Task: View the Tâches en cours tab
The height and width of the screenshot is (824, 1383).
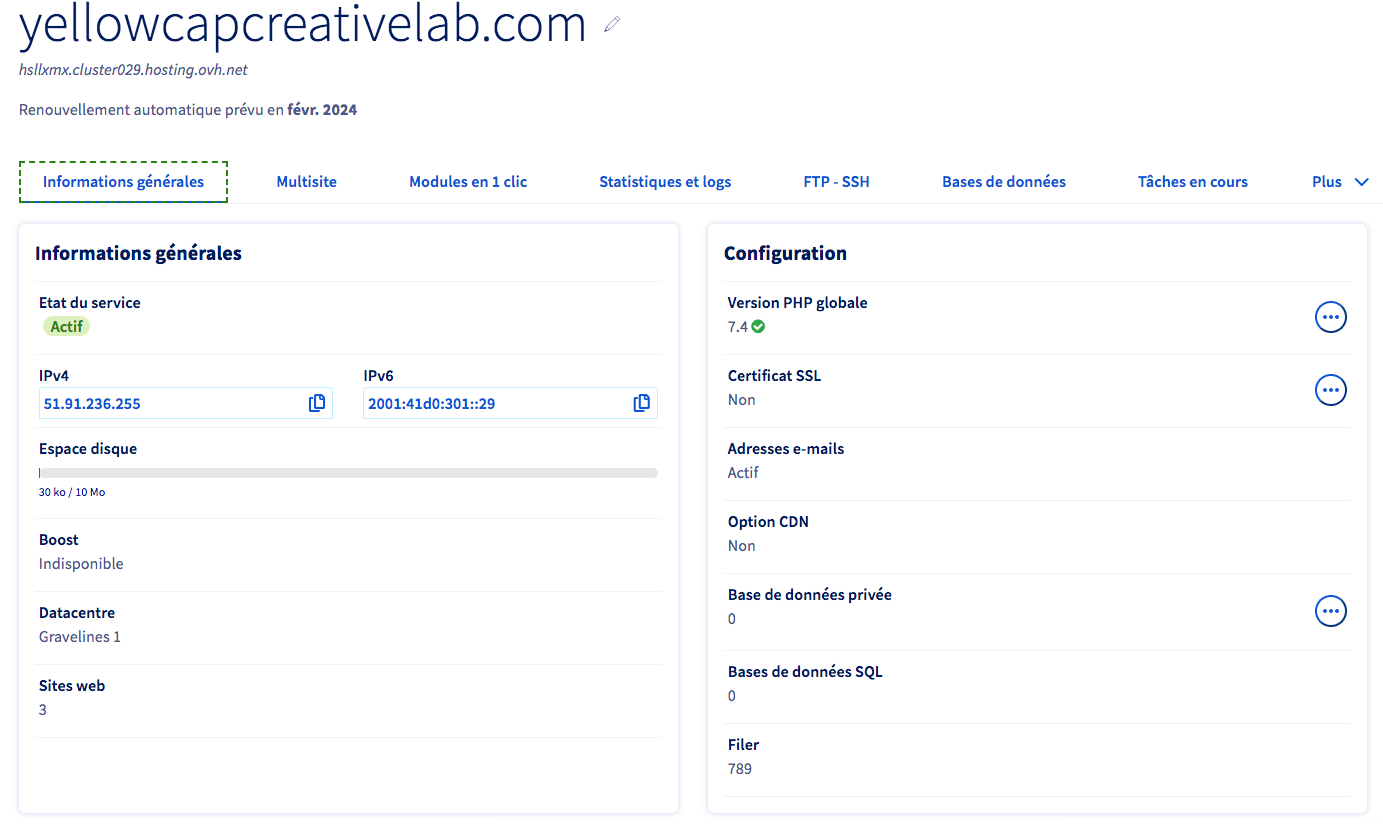Action: pyautogui.click(x=1193, y=182)
